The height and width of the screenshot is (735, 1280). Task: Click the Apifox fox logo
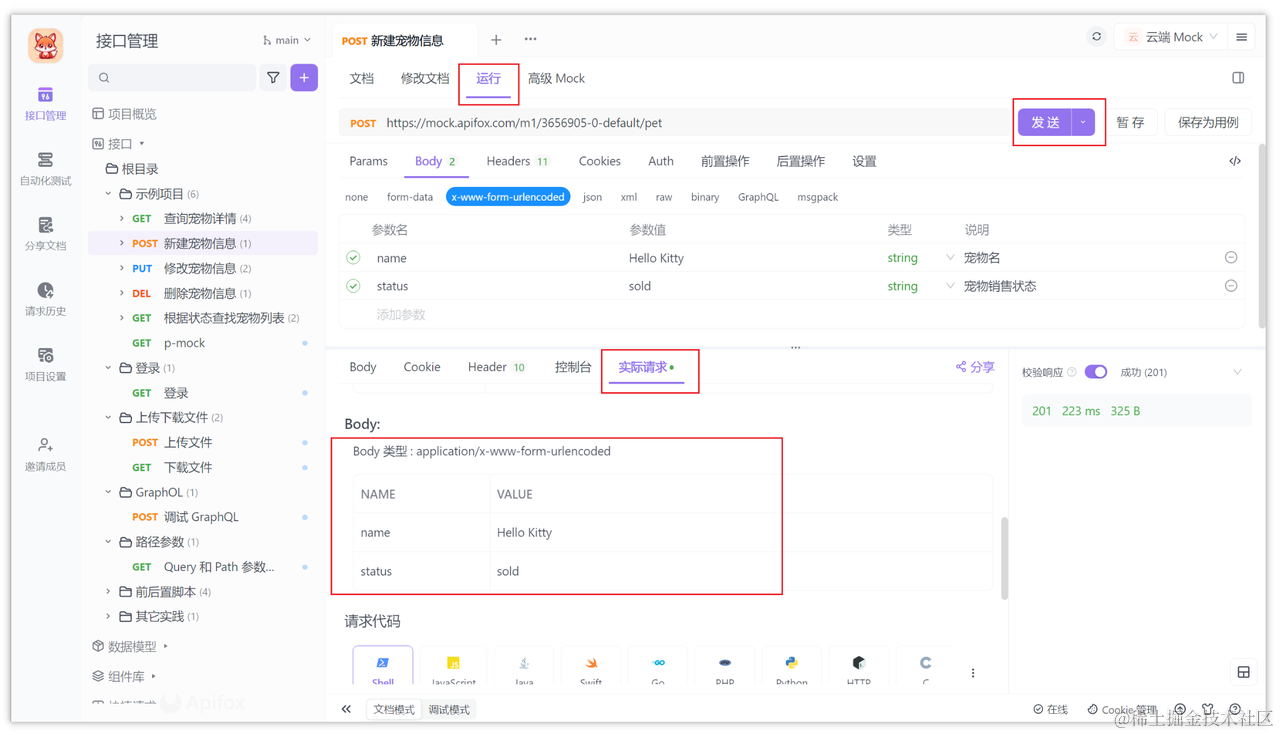click(45, 45)
